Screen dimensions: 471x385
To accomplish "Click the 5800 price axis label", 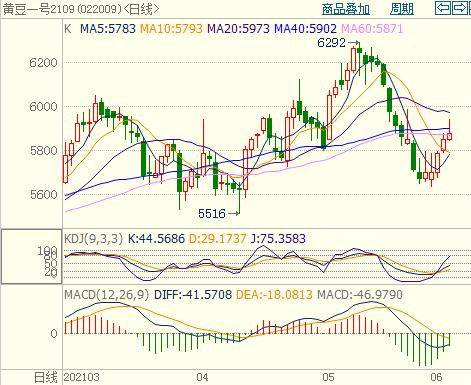I will click(43, 151).
